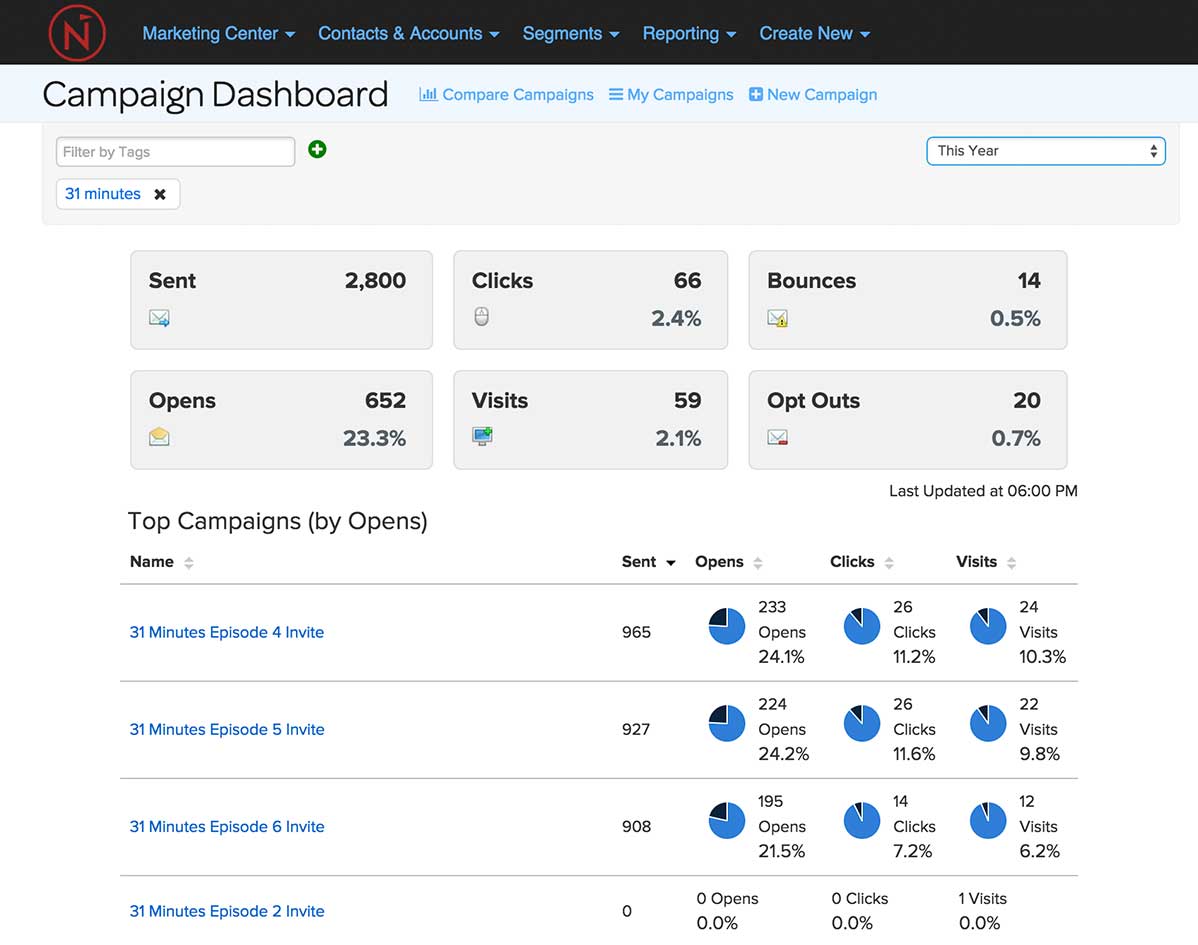Screen dimensions: 1198x945
Task: Click Episode 6 Clicks pie chart
Action: (862, 820)
